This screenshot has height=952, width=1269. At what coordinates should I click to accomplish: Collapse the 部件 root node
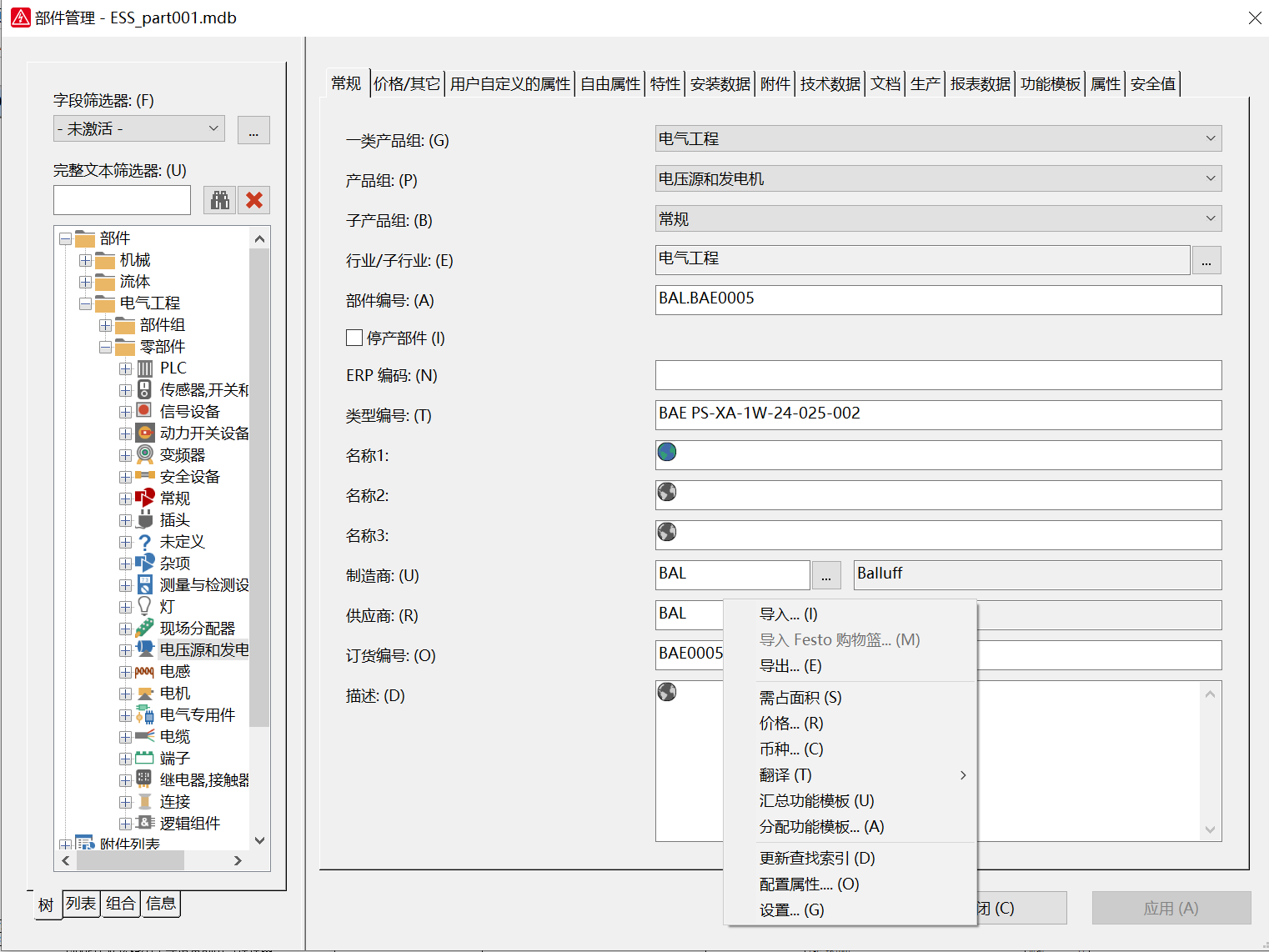[x=65, y=239]
